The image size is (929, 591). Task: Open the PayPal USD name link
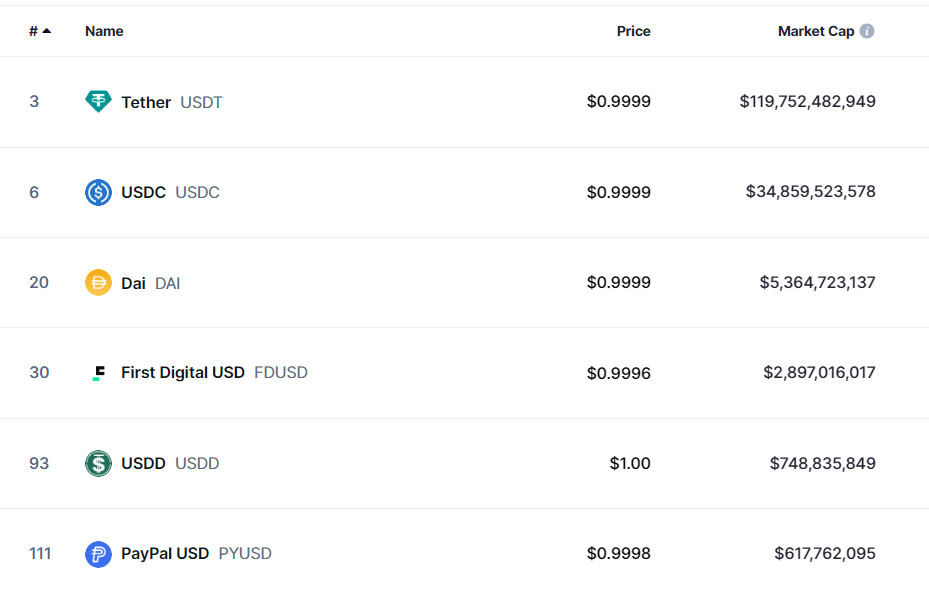[165, 554]
